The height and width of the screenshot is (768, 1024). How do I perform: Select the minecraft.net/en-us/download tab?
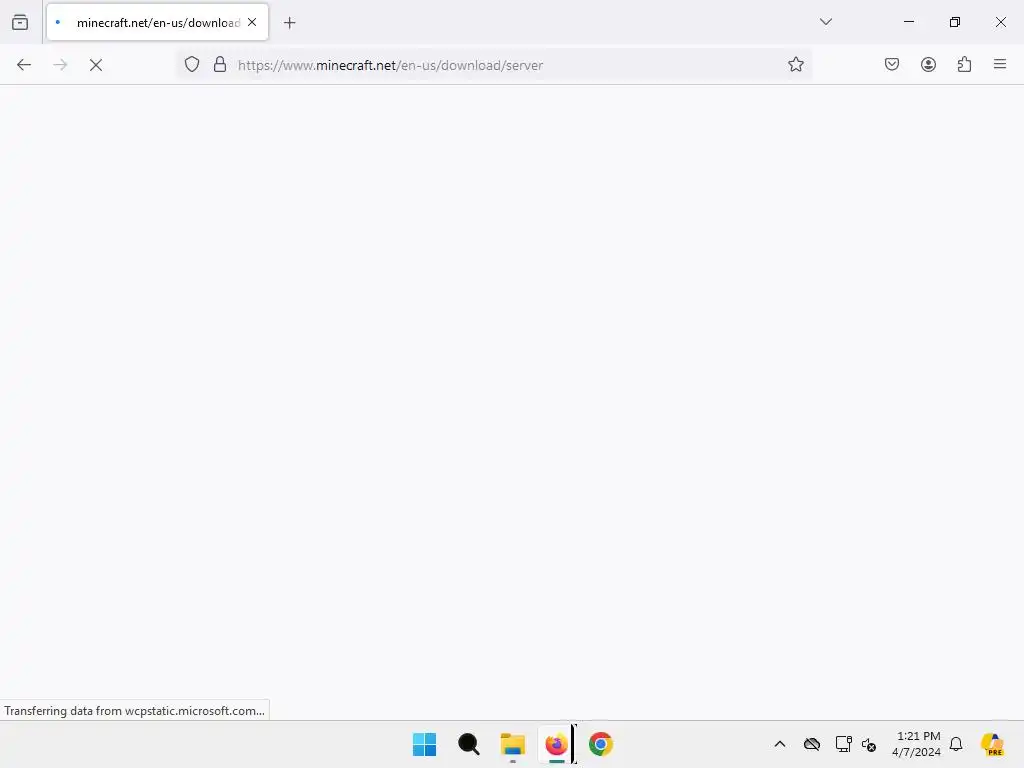[157, 22]
